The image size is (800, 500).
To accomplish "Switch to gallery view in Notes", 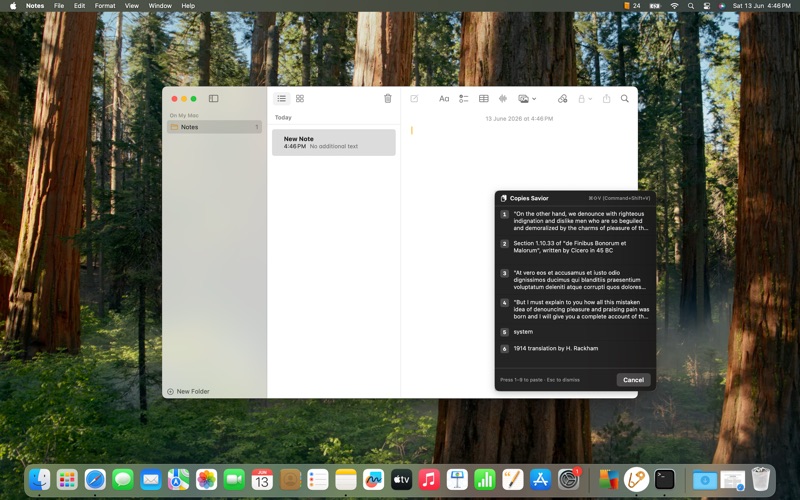I will 300,98.
